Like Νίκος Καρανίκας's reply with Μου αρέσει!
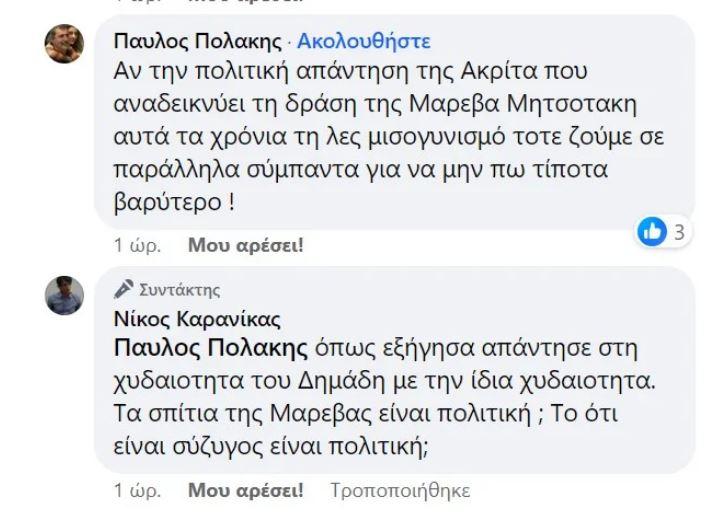 [245, 491]
